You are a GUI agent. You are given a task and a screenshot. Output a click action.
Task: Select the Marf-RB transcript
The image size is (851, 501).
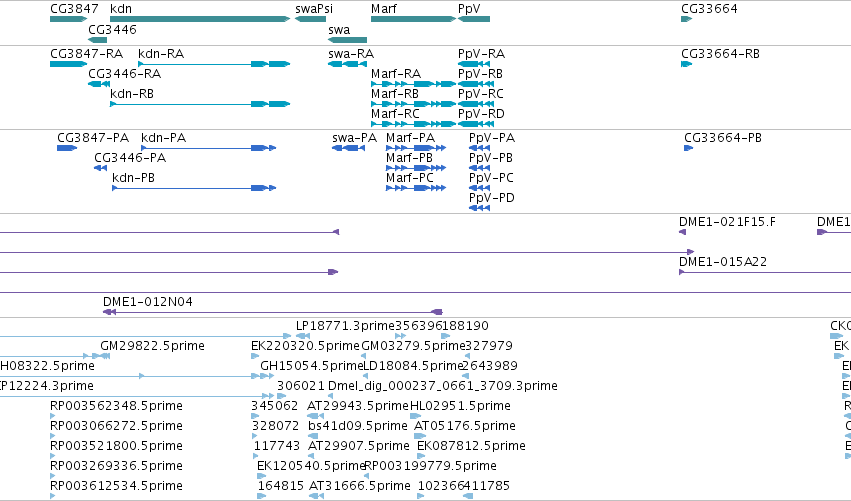(x=395, y=94)
